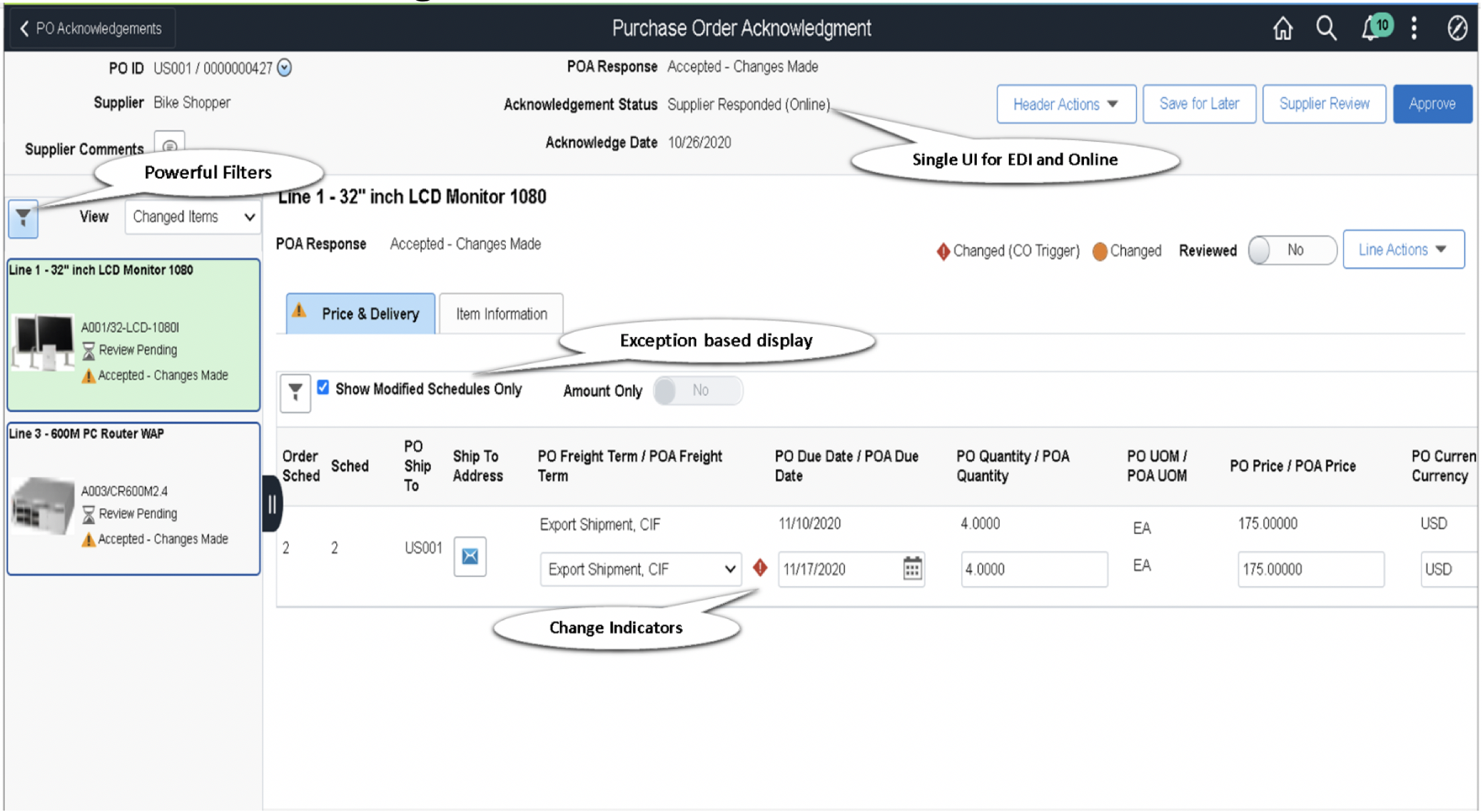Image resolution: width=1482 pixels, height=812 pixels.
Task: Switch the Reviewed toggle to Yes
Action: tap(1291, 249)
